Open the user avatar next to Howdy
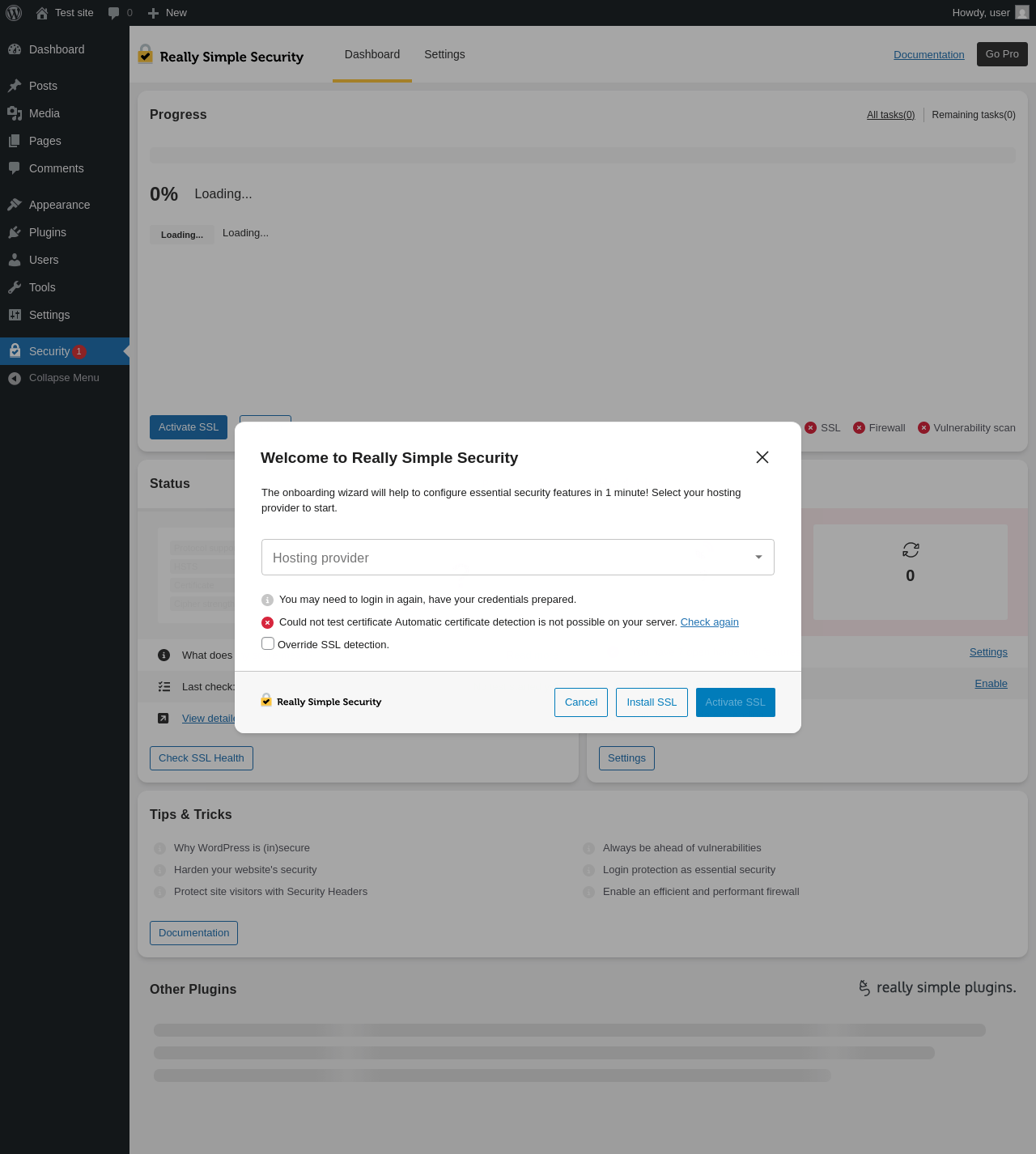The image size is (1036, 1154). click(1022, 13)
